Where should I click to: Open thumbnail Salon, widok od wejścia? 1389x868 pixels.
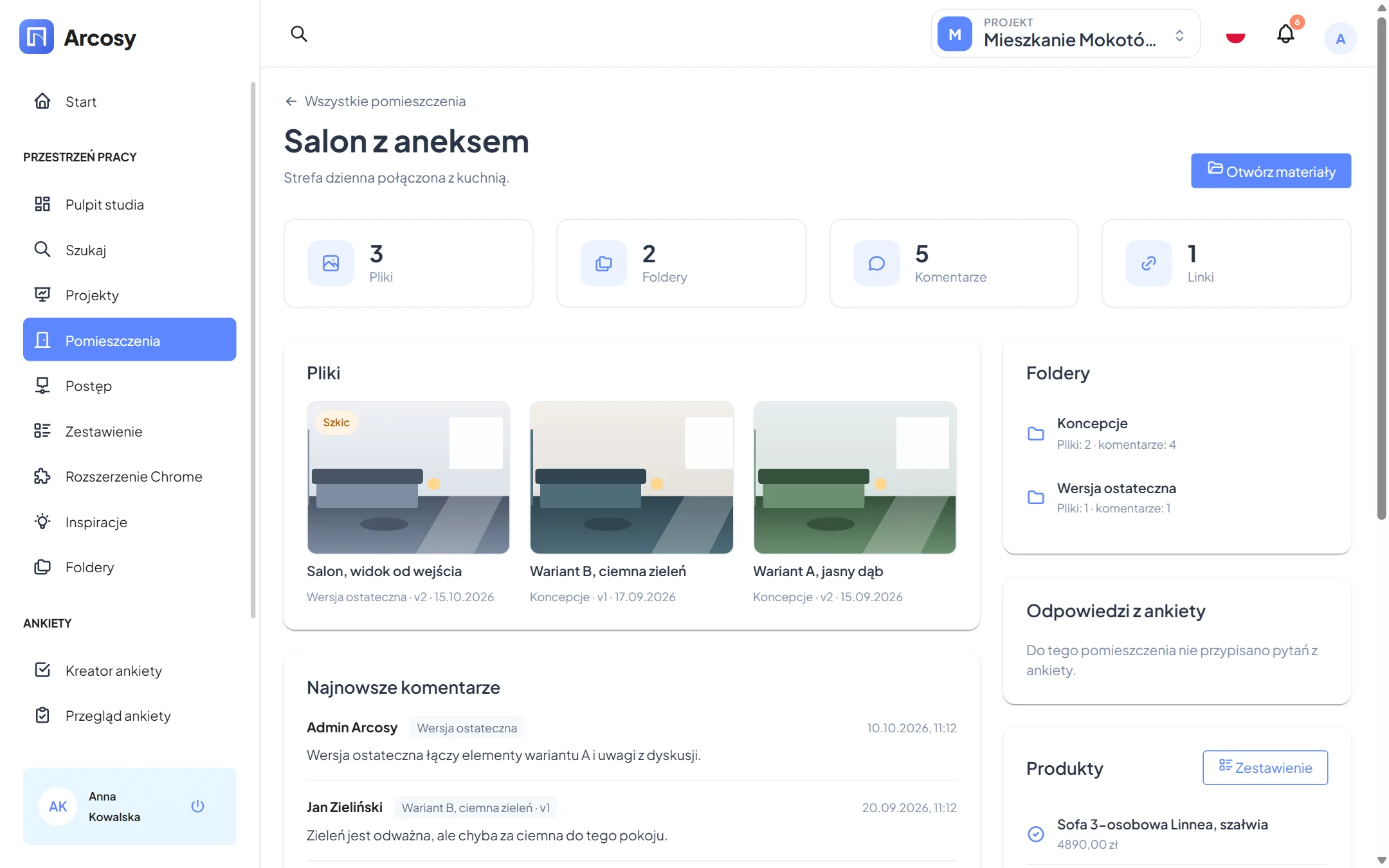pyautogui.click(x=408, y=478)
